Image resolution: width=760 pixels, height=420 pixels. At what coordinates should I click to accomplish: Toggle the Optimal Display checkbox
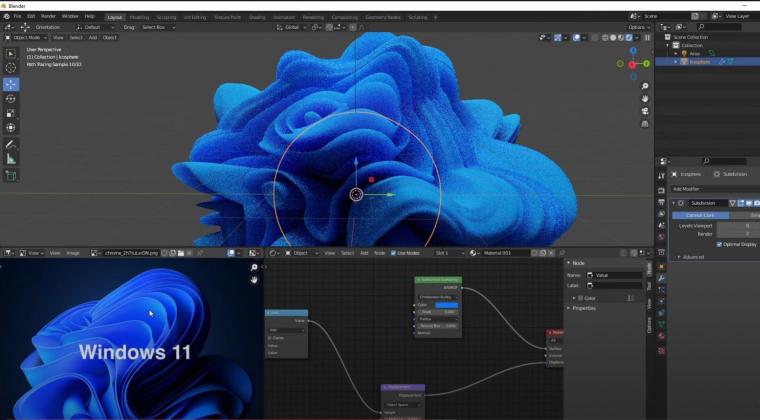pyautogui.click(x=719, y=244)
